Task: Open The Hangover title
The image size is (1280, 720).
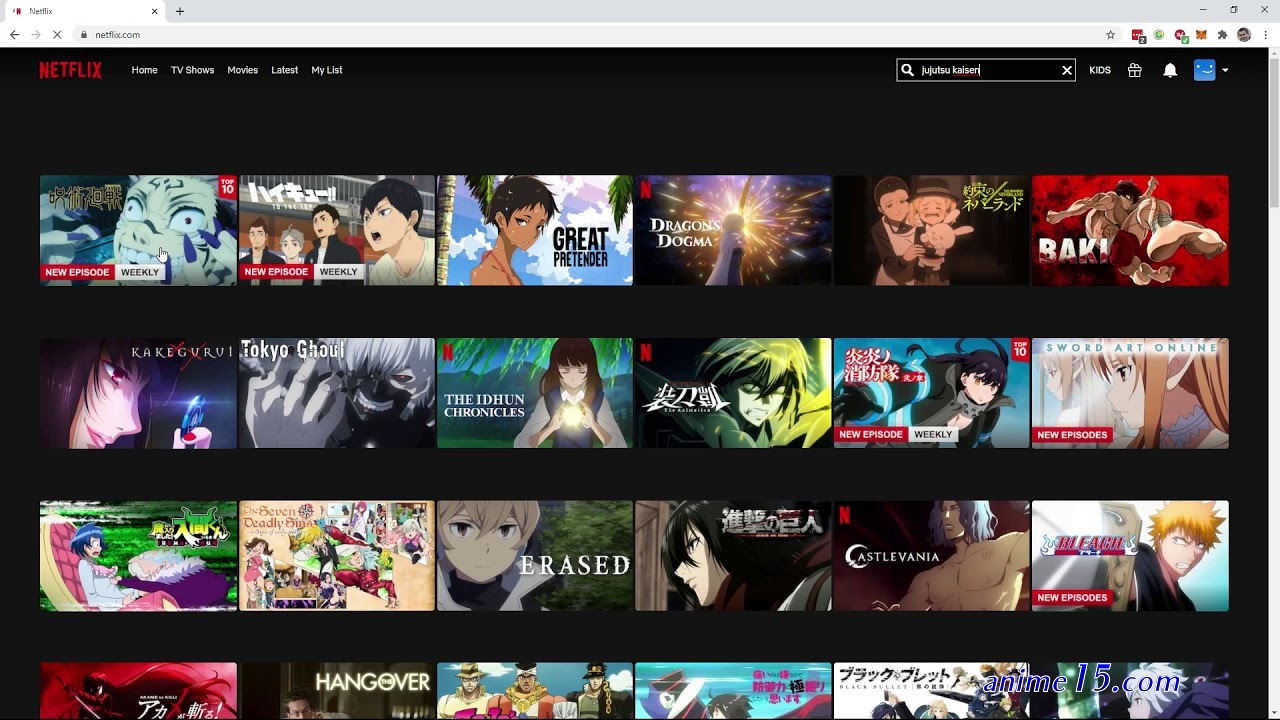Action: click(336, 691)
